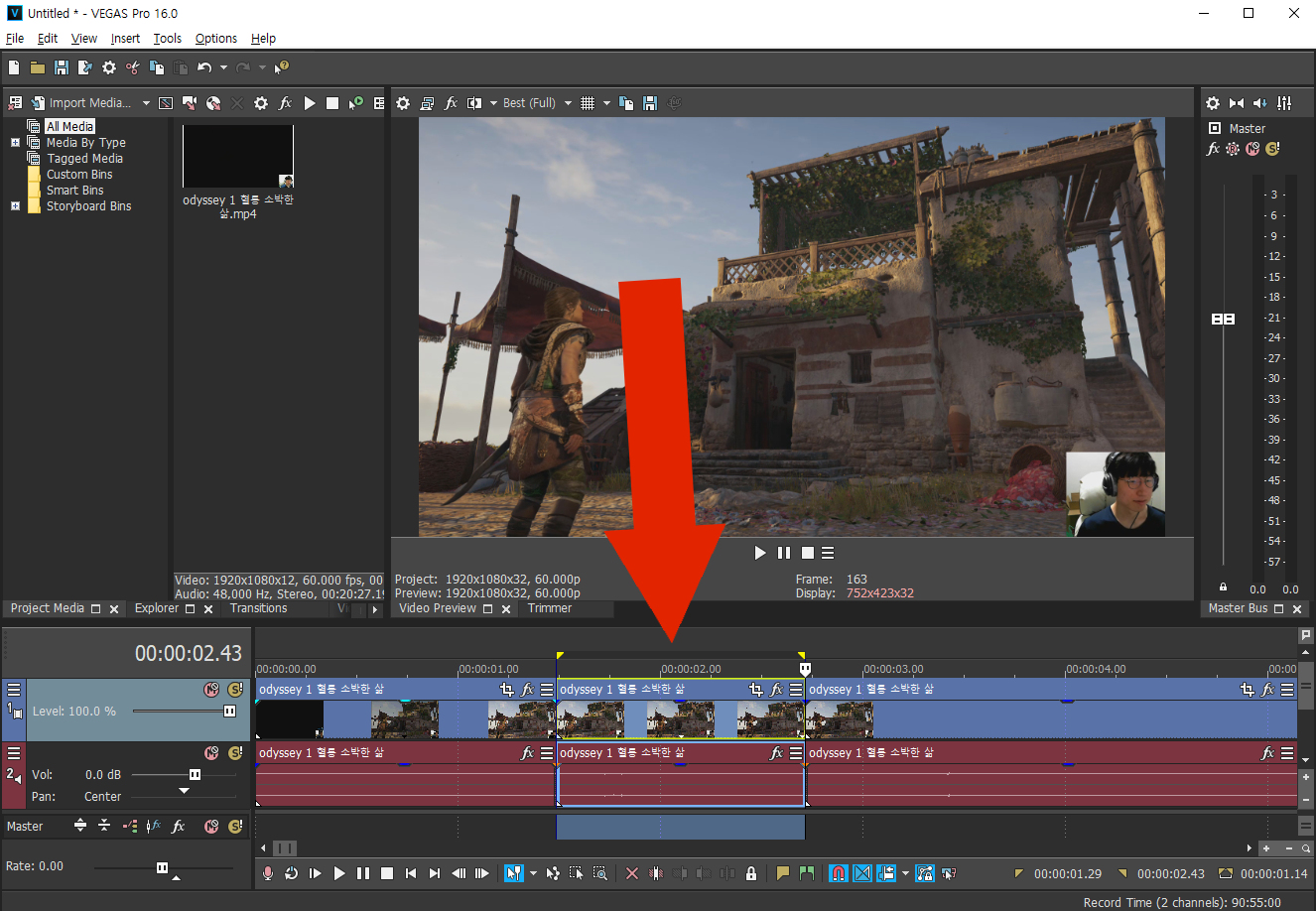Click the Rate slider handle
The width and height of the screenshot is (1316, 911).
click(163, 867)
